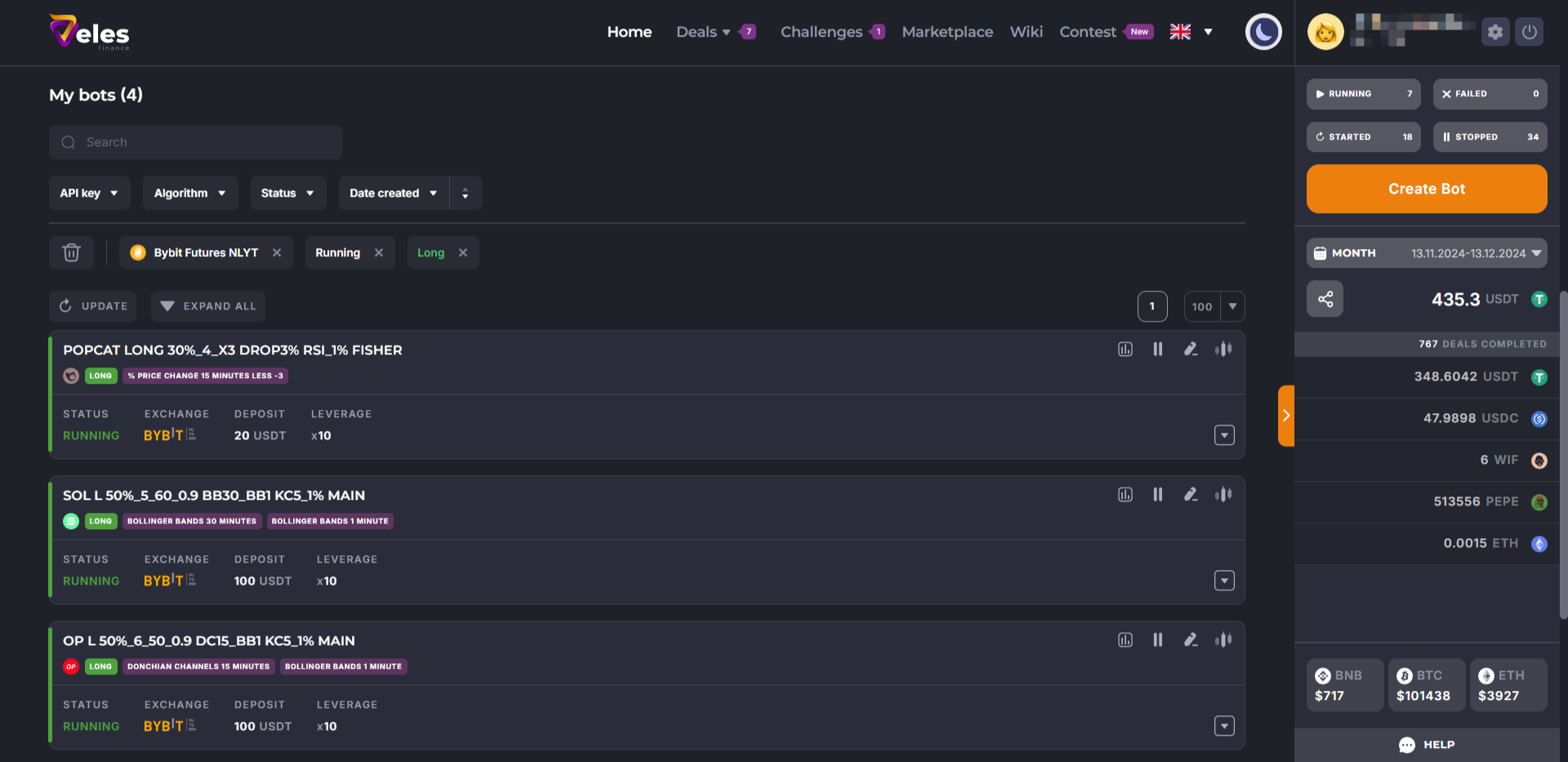Image resolution: width=1568 pixels, height=762 pixels.
Task: Pause the SOL L bot
Action: pyautogui.click(x=1157, y=495)
